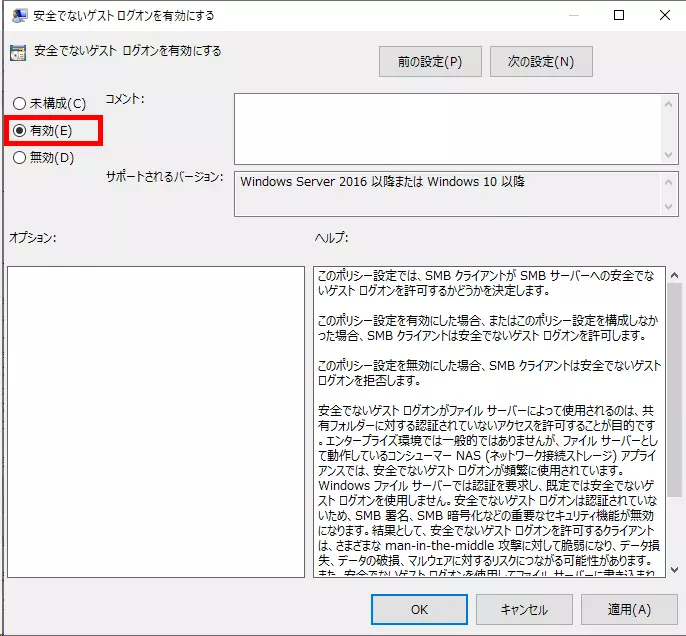Maximize the dialog window
This screenshot has height=636, width=686.
pos(619,15)
